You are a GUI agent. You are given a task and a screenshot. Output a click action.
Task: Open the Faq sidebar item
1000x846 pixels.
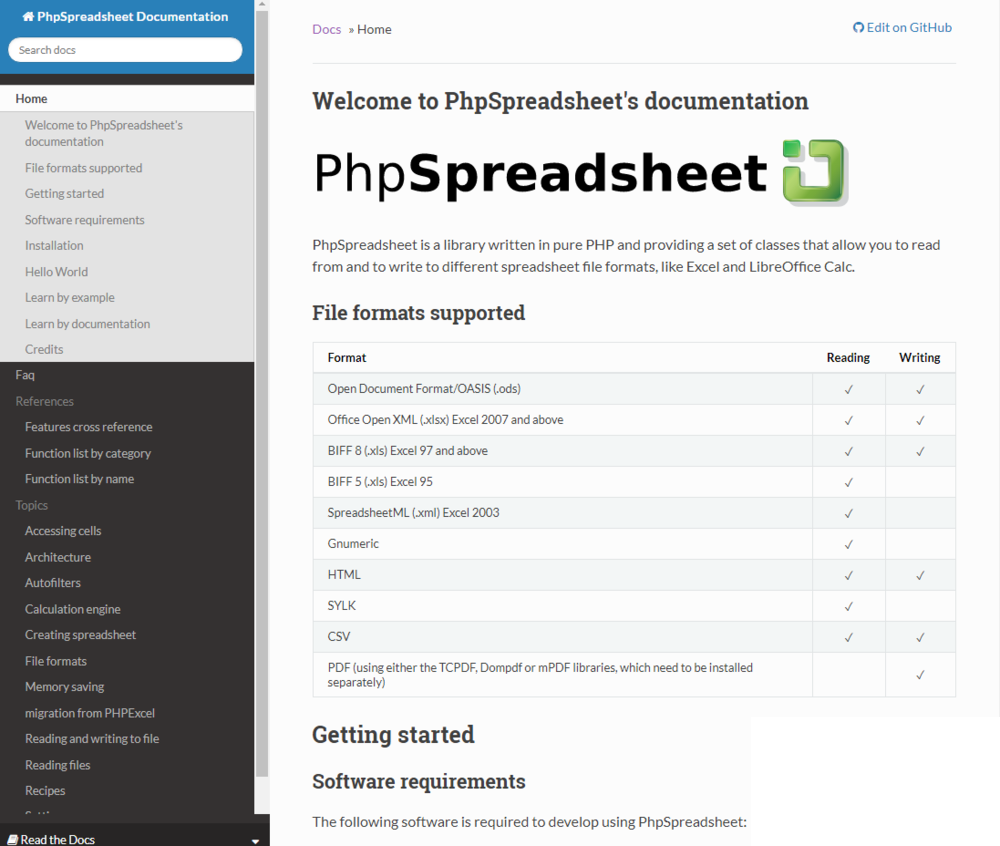coord(25,375)
